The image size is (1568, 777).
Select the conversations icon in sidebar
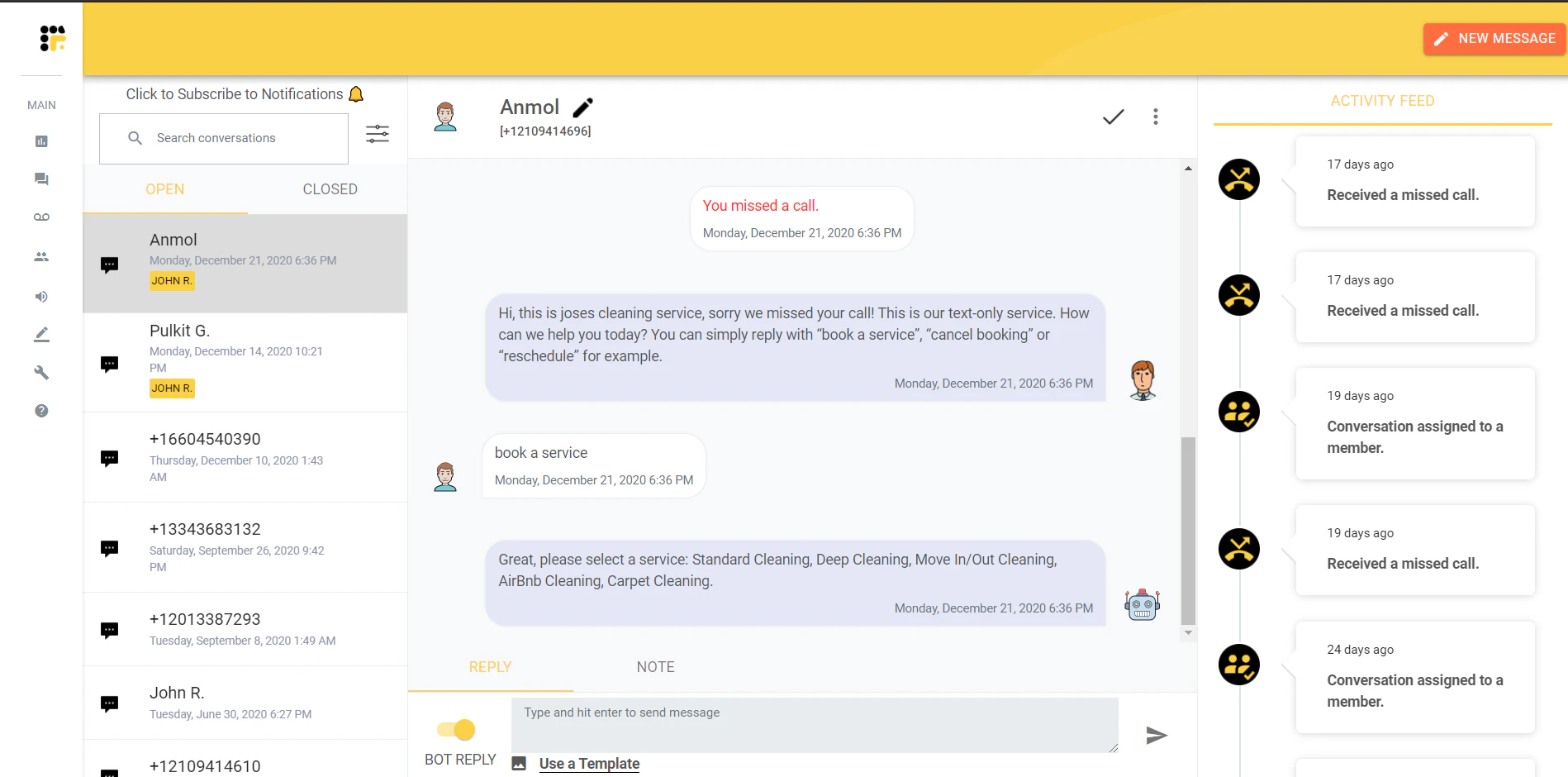41,179
